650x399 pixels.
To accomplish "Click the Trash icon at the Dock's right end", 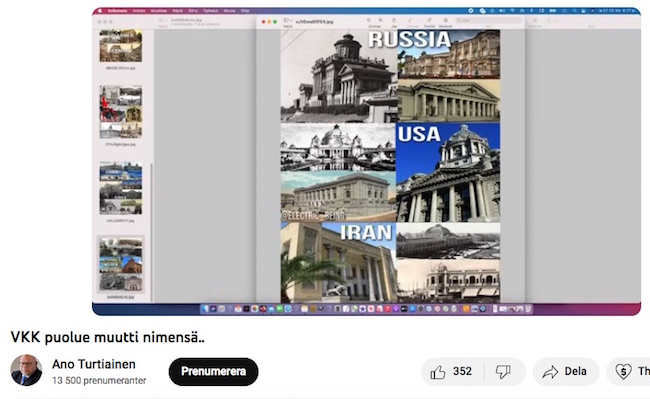I will [528, 309].
